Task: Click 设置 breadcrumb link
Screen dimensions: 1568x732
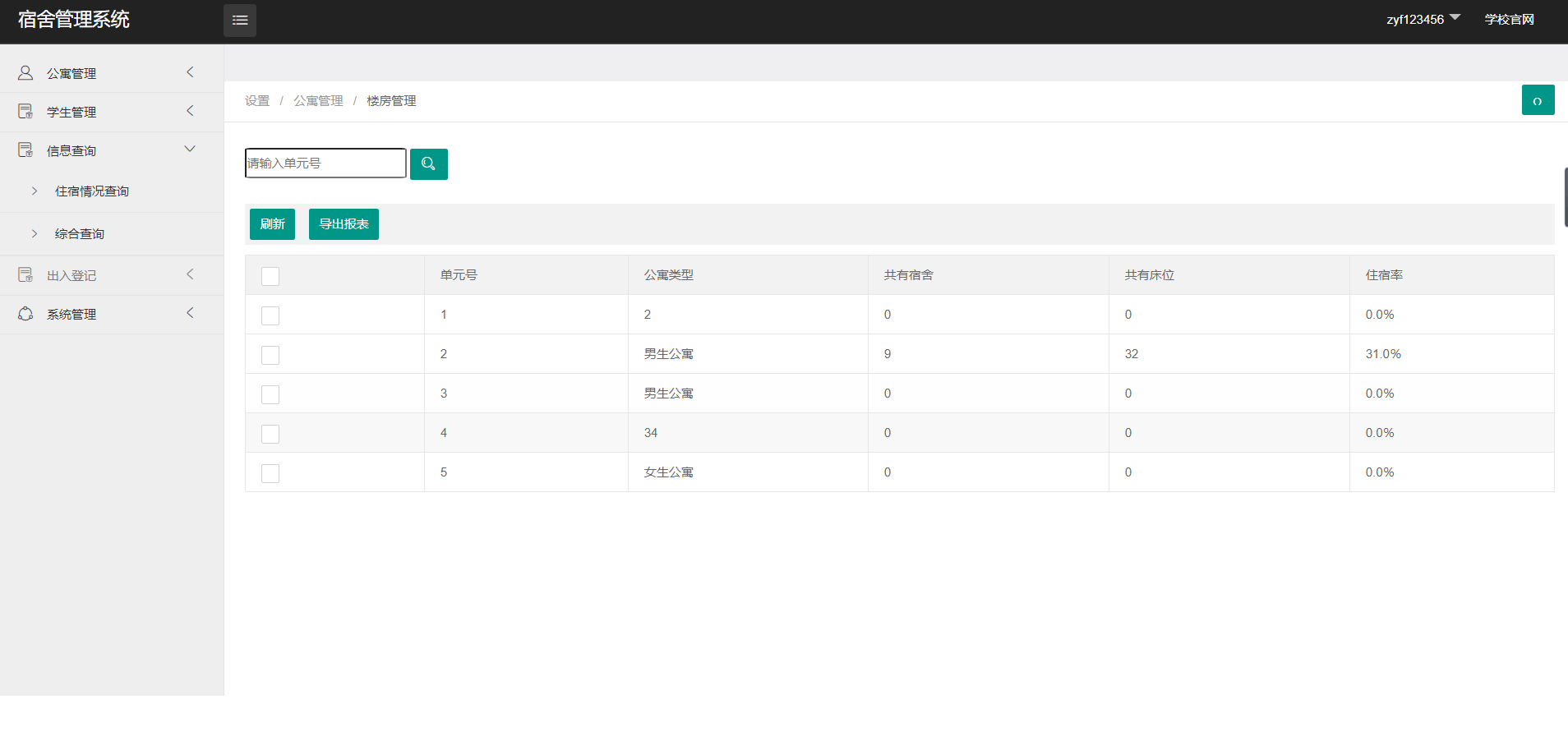Action: (257, 101)
